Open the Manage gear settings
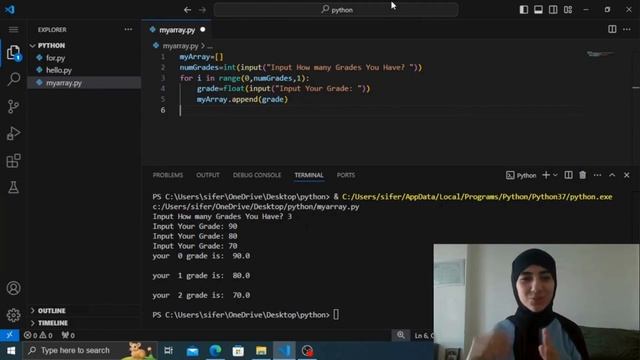 pos(13,315)
